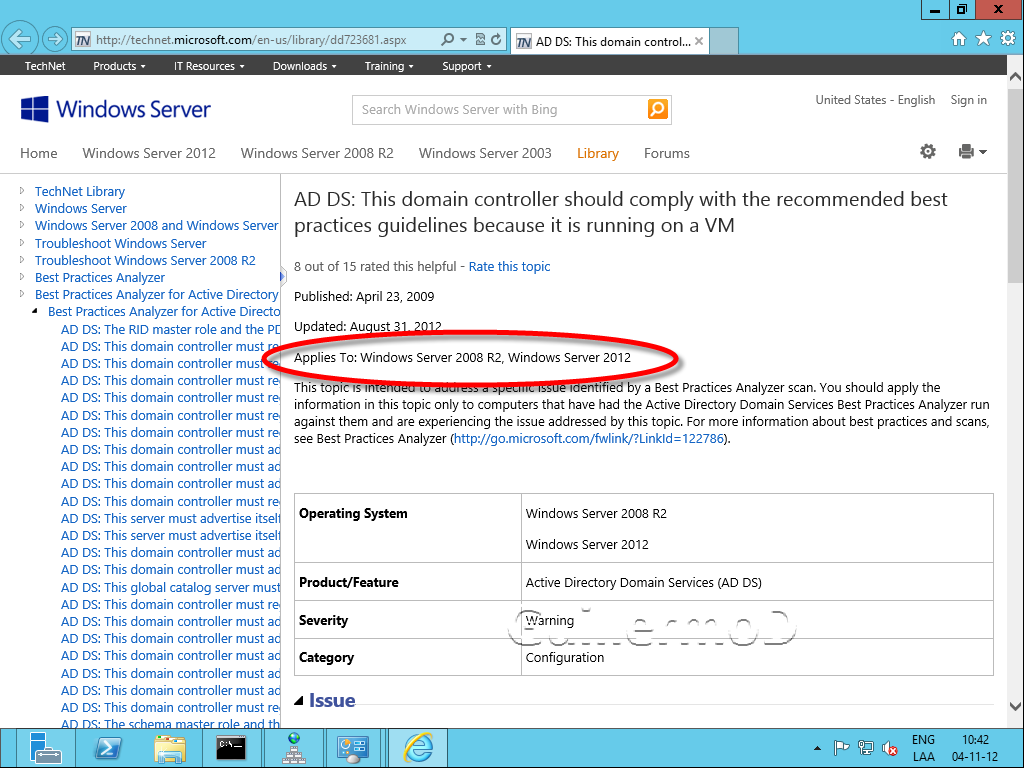Click the browser Back arrow button
The height and width of the screenshot is (768, 1024).
(20, 40)
